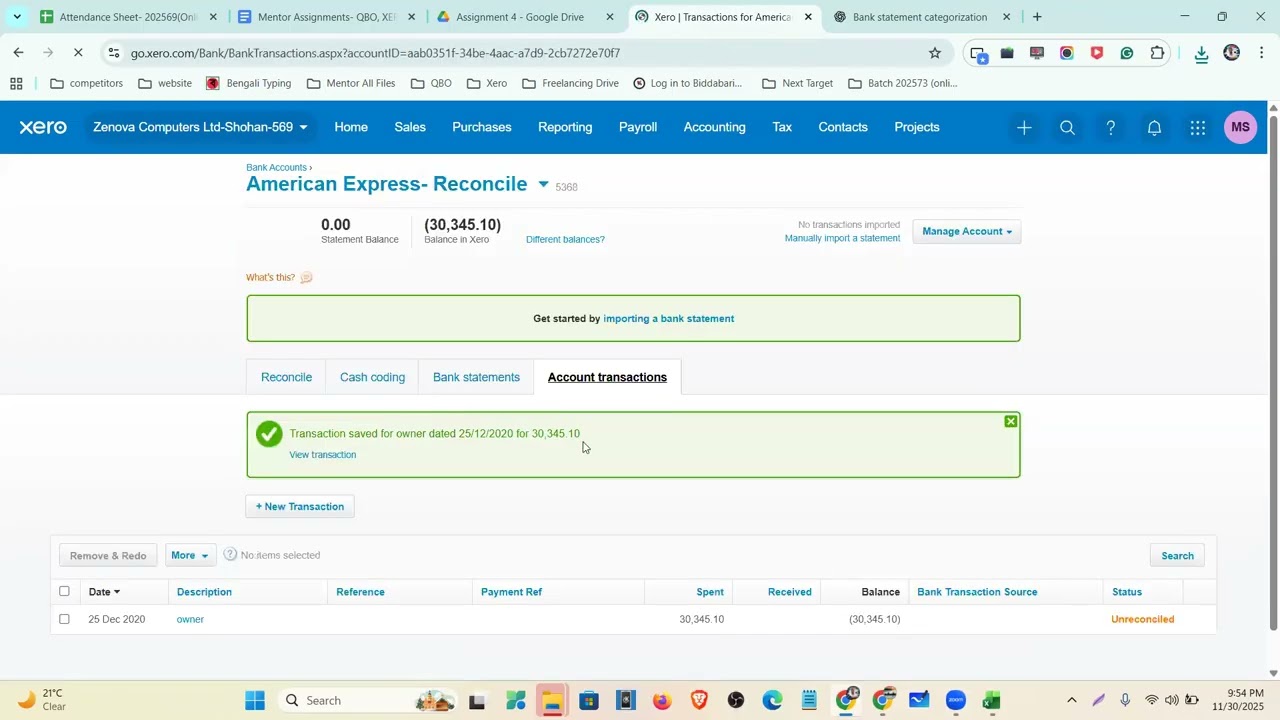
Task: Expand the Zenova Computers organisation menu
Action: 200,127
